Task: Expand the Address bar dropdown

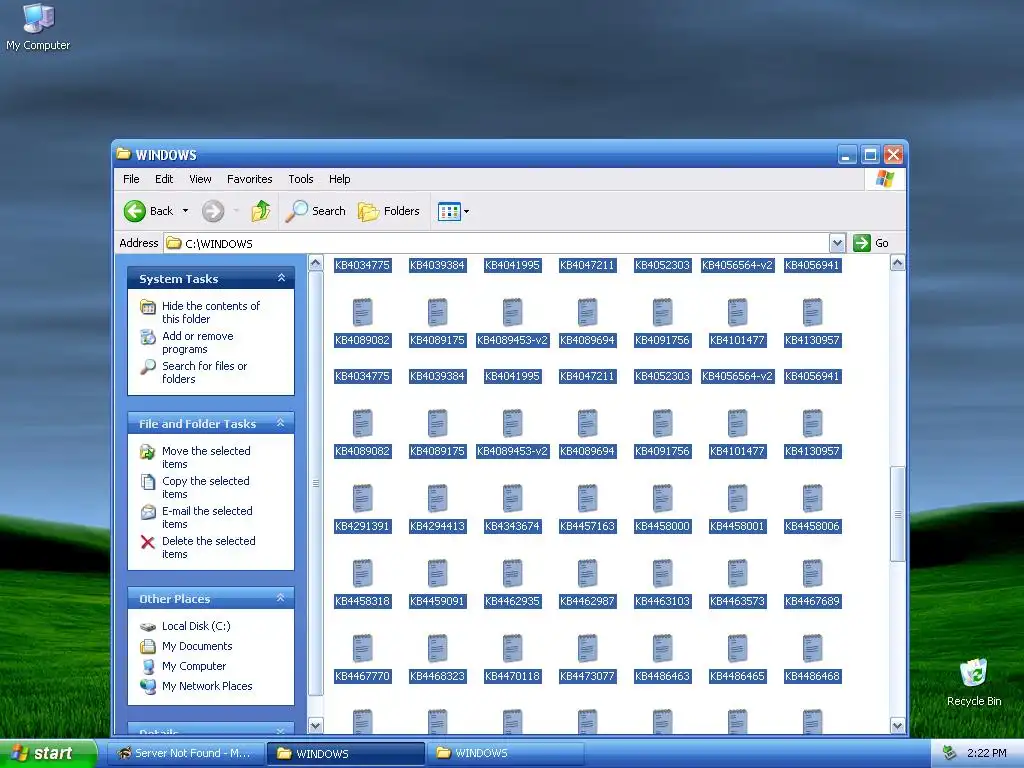Action: [x=837, y=243]
